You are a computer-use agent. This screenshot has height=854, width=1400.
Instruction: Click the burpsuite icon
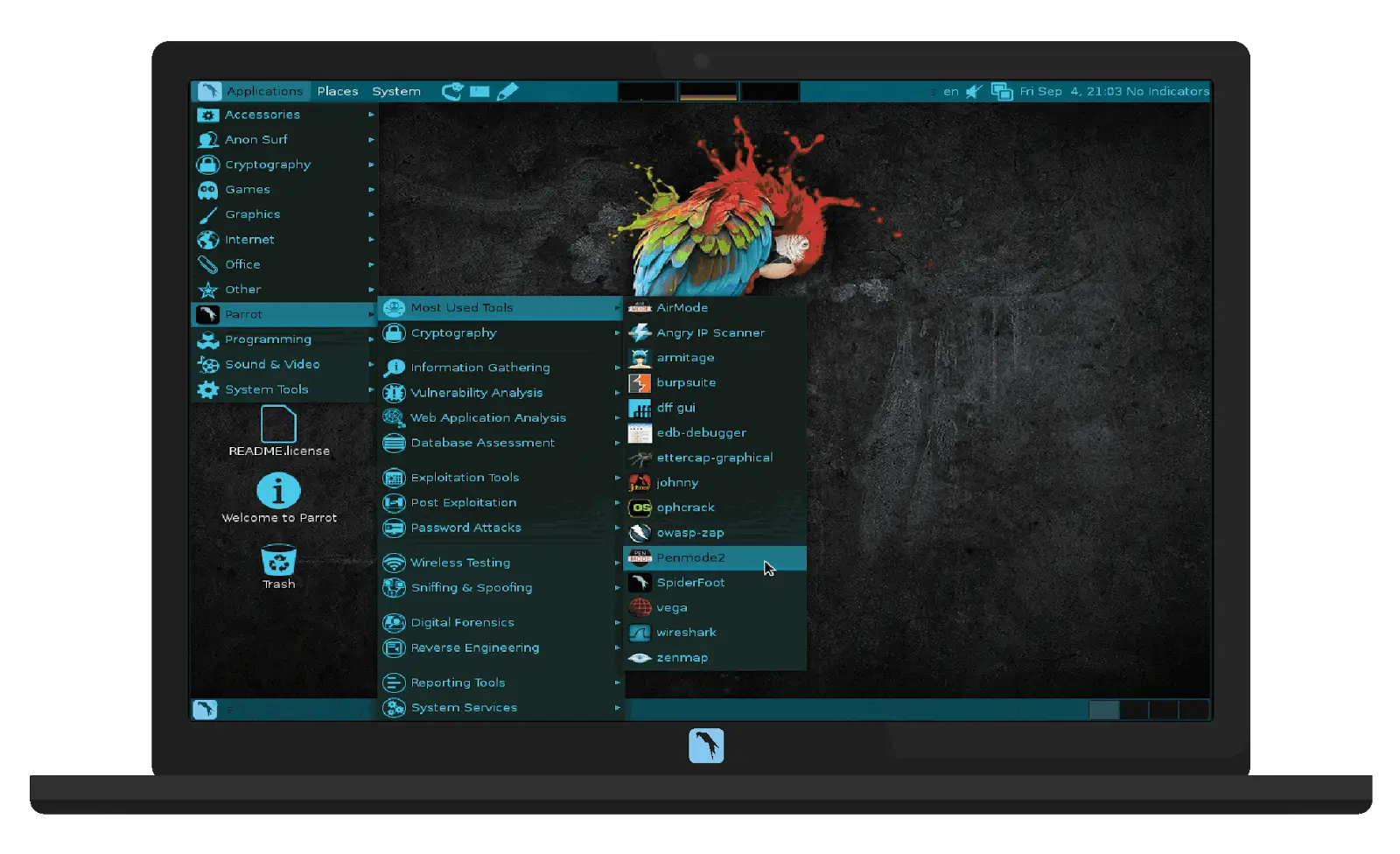pos(640,382)
